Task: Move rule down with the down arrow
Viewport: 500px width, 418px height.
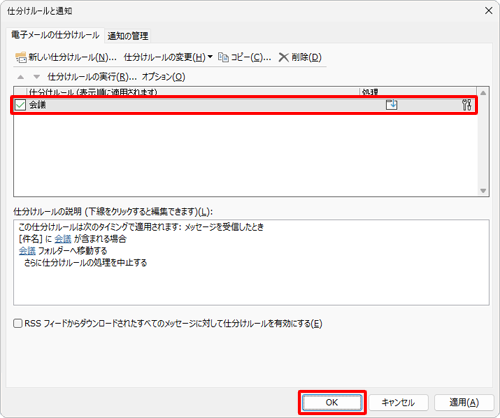Action: point(37,77)
